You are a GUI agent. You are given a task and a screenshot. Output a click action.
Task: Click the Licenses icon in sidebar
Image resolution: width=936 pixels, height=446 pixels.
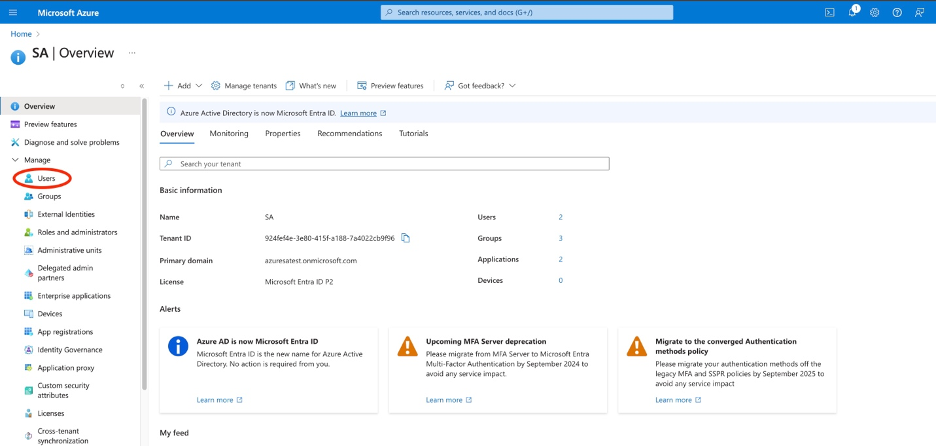coord(28,413)
